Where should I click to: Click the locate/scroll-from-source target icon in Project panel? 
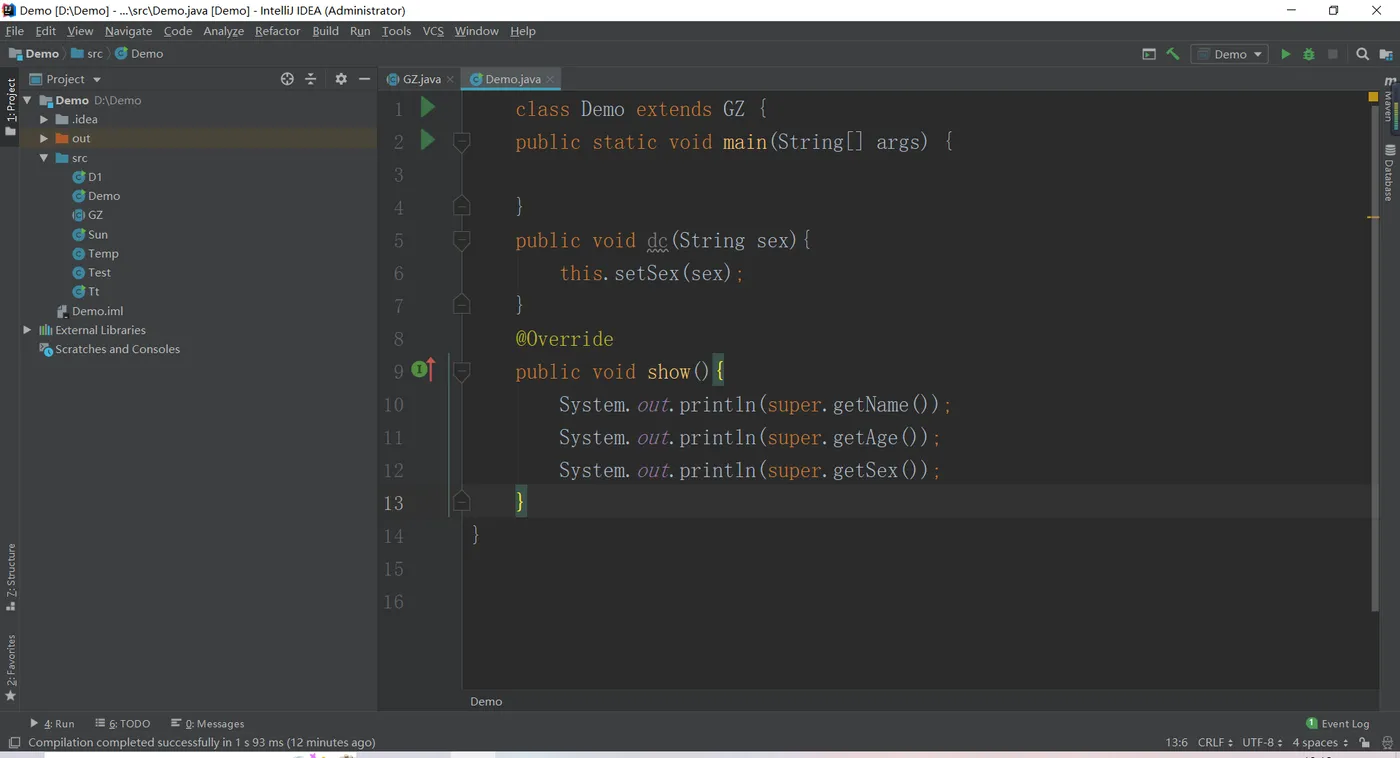coord(287,79)
